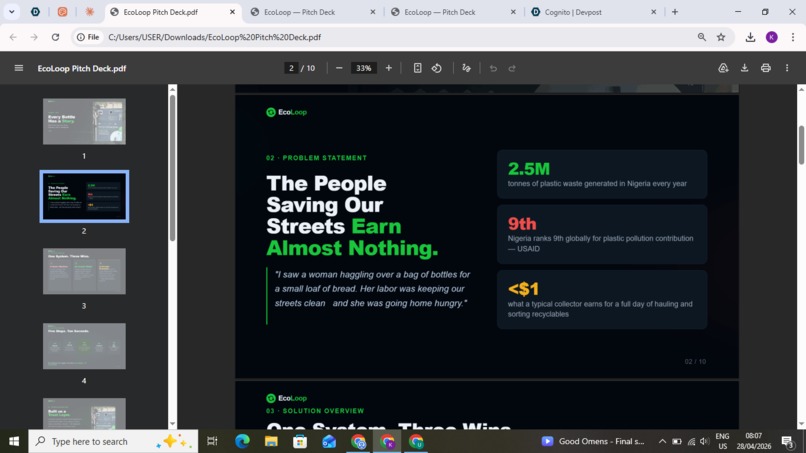Open the Chrome profile avatar K
The width and height of the screenshot is (806, 453).
(x=772, y=37)
